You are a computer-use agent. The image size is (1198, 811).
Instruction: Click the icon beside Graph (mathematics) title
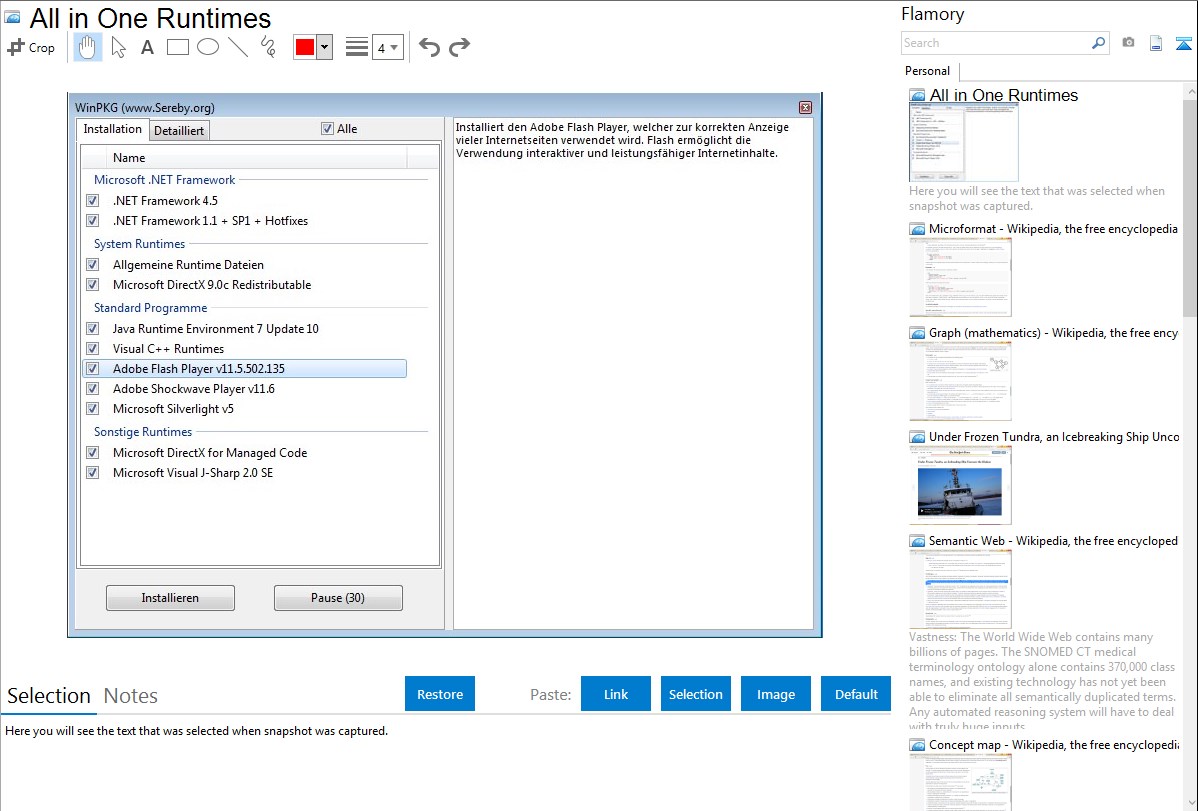(x=917, y=333)
